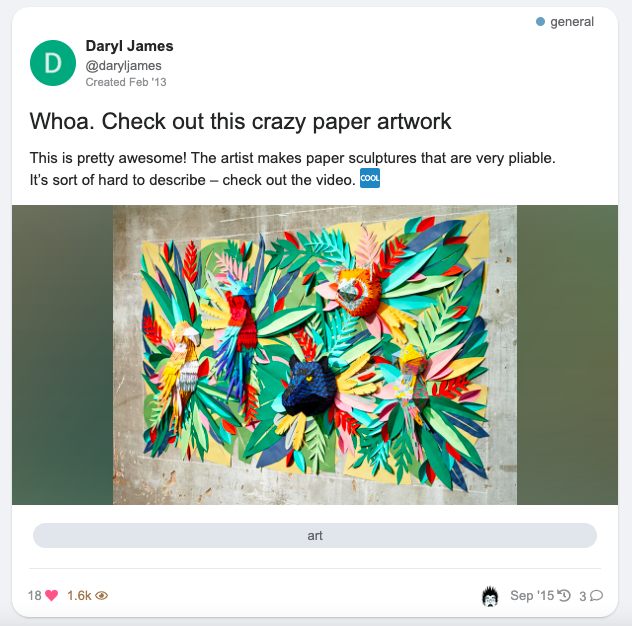Open the general category label
The width and height of the screenshot is (632, 626).
coord(572,21)
